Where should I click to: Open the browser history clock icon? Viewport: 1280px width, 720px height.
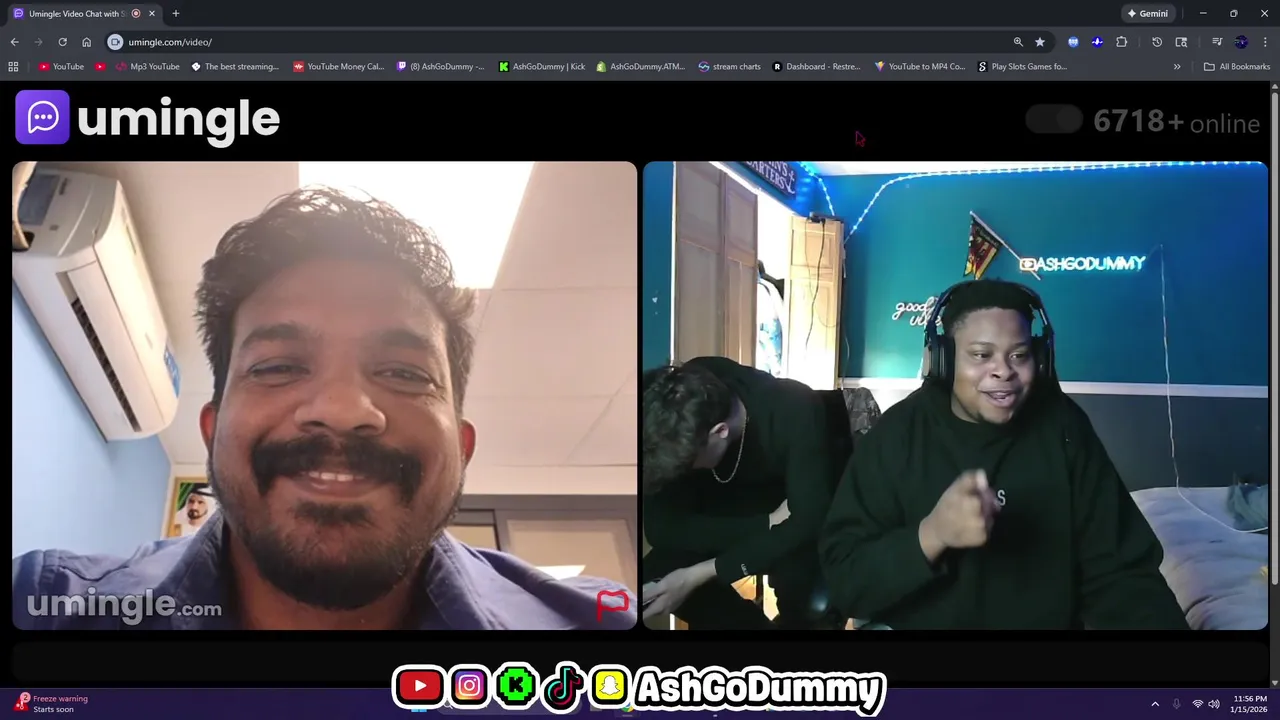tap(1157, 42)
